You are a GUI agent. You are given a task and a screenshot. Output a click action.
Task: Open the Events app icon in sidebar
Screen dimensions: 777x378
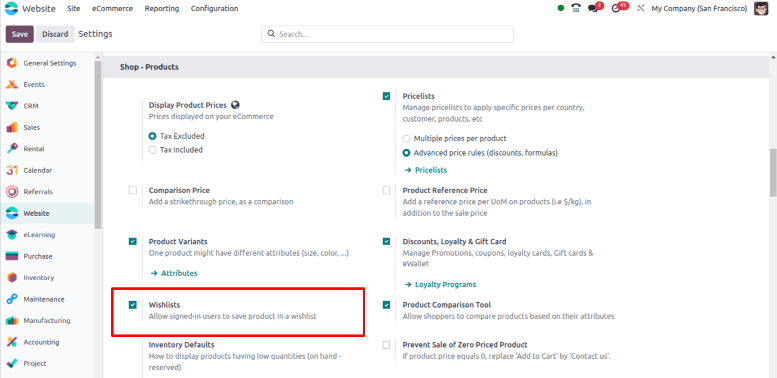click(x=12, y=85)
